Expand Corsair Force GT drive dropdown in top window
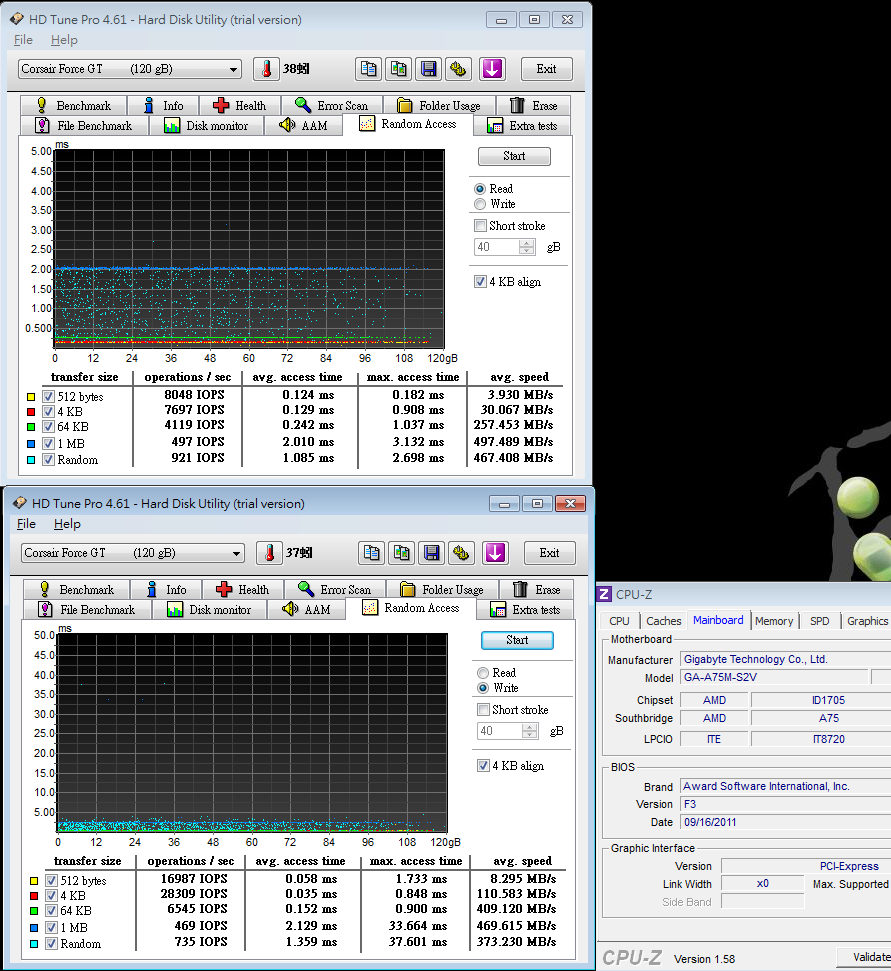 (x=233, y=69)
